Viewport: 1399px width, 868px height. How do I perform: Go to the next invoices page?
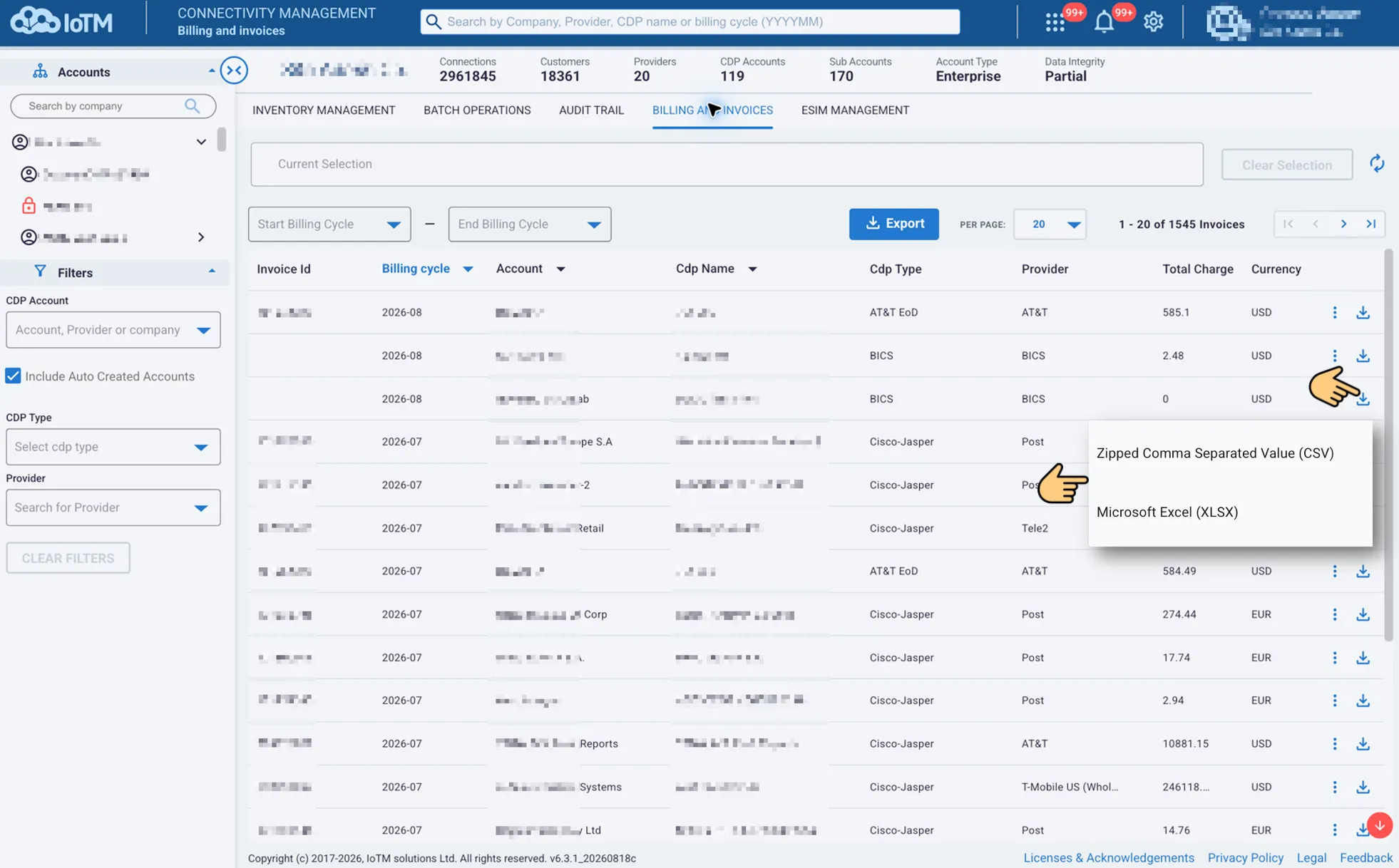[x=1343, y=224]
